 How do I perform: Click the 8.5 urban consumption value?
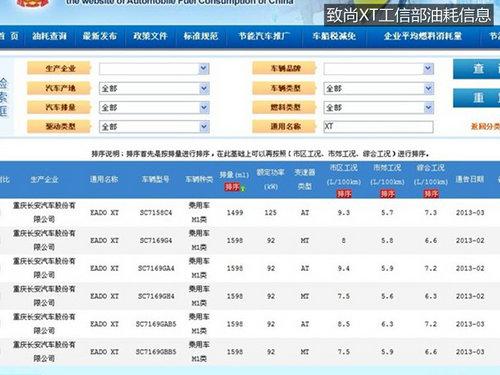pos(343,324)
